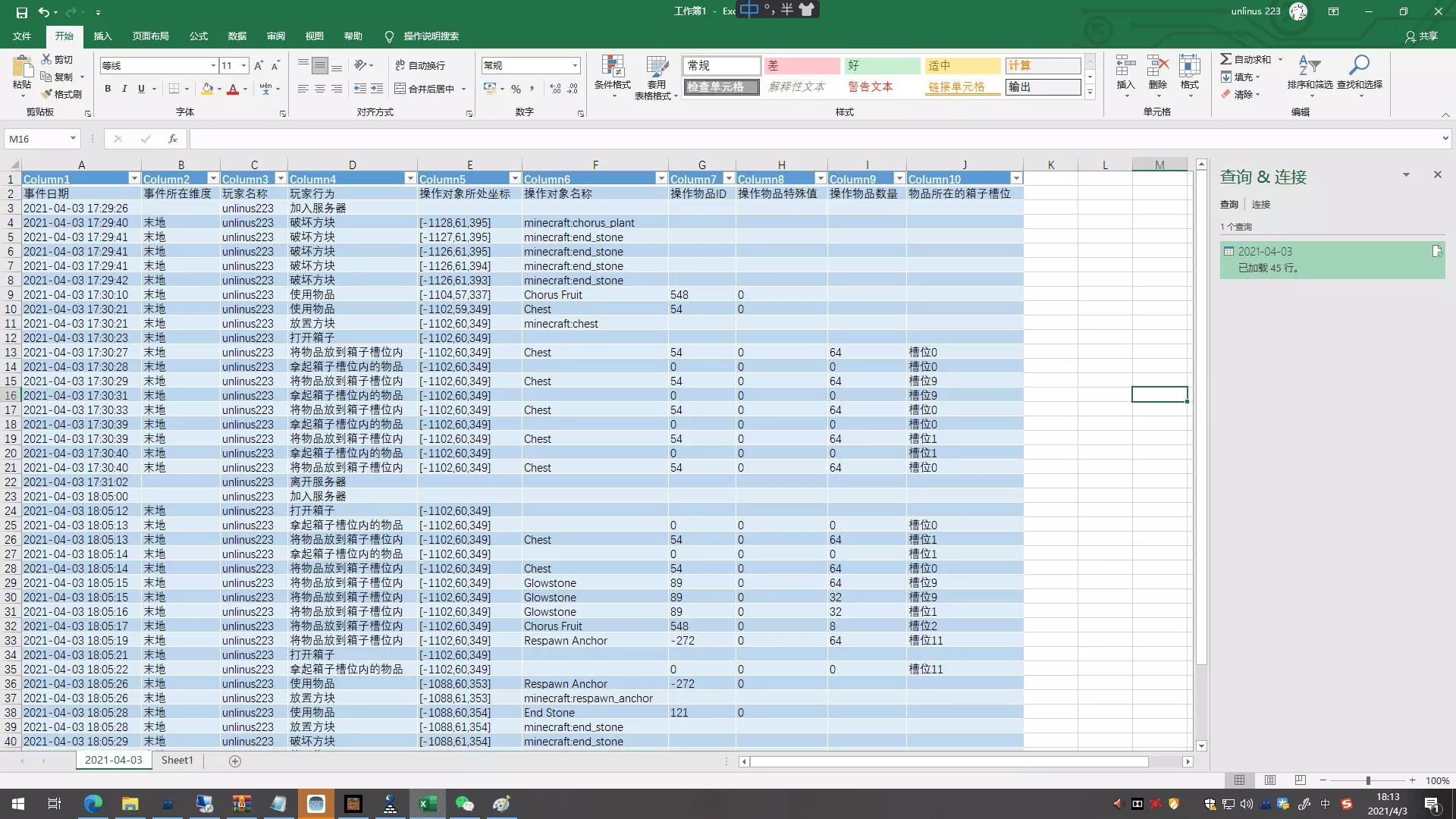Click the insert function fx icon

click(x=173, y=139)
